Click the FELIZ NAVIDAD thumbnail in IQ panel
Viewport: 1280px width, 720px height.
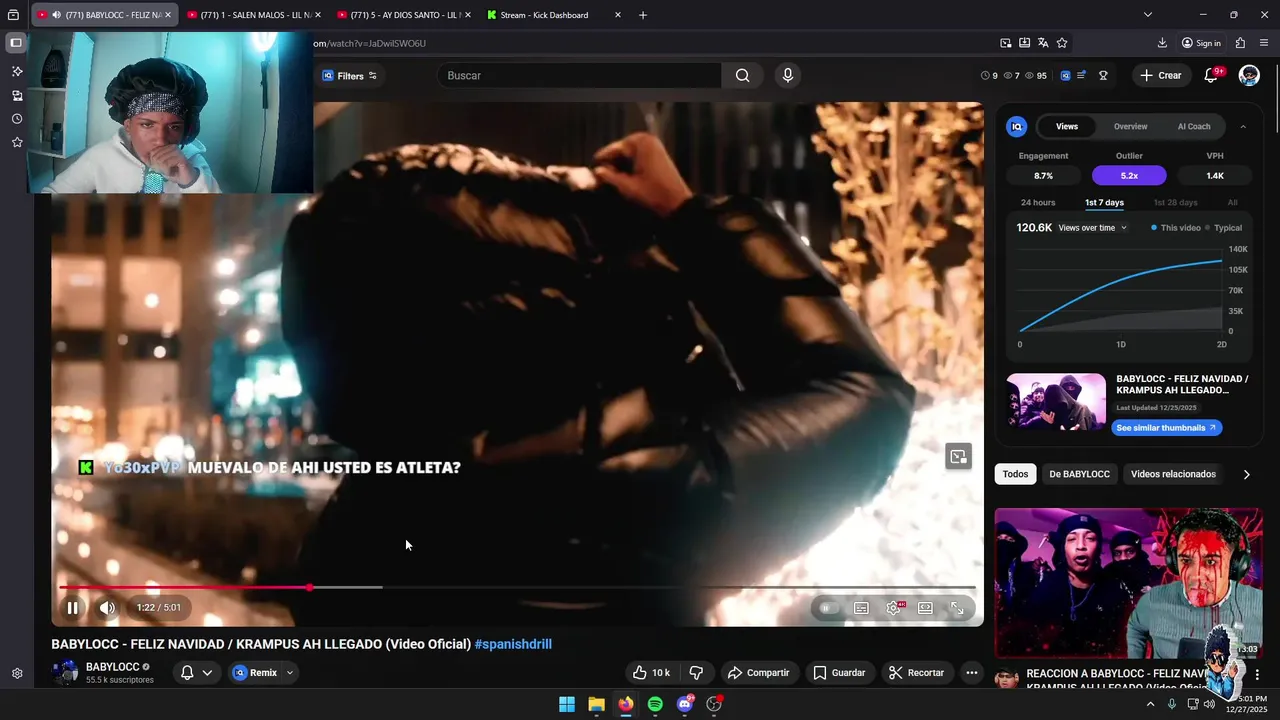[x=1056, y=402]
